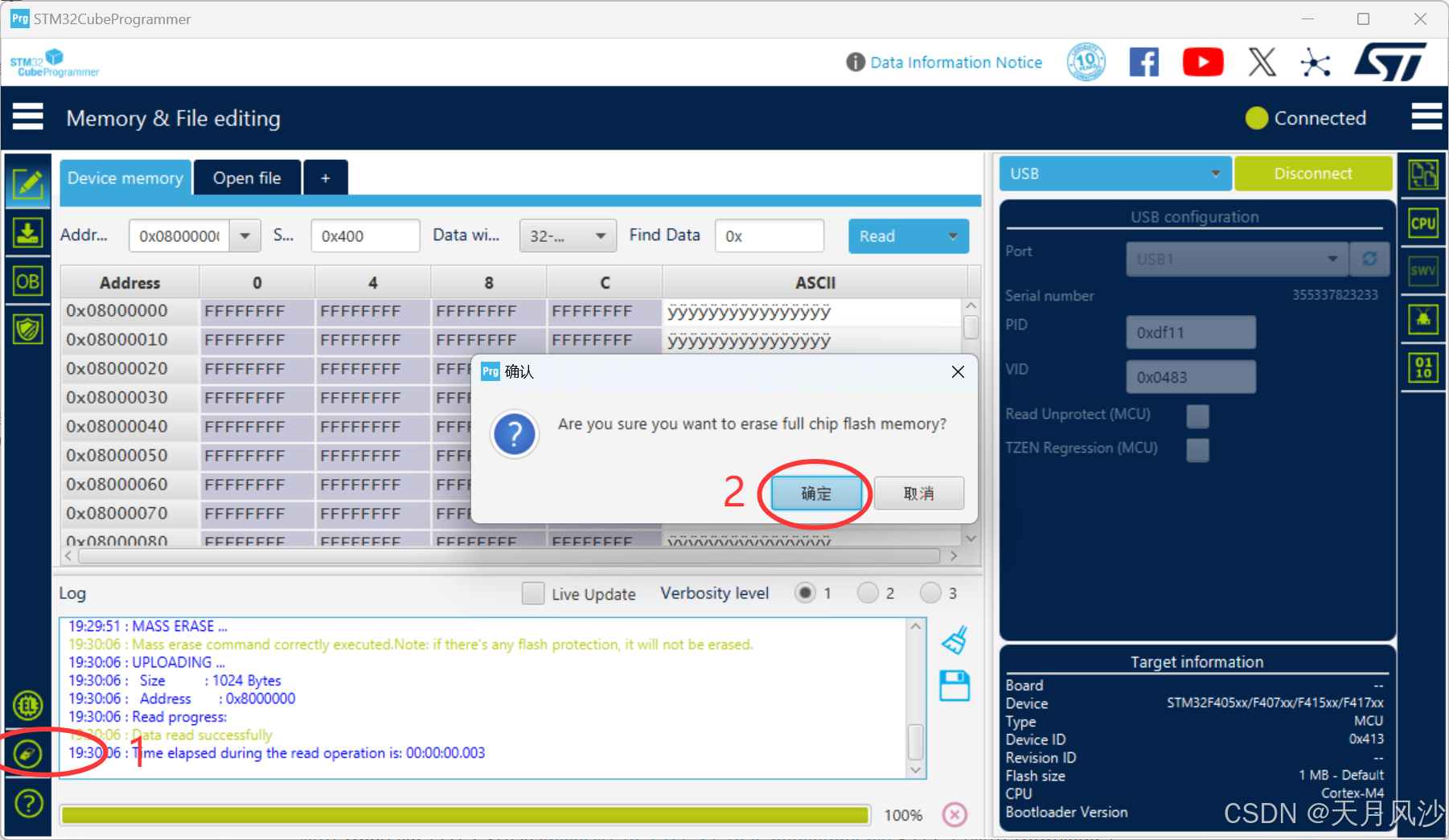Select verbosity level 3
Image resolution: width=1449 pixels, height=840 pixels.
click(930, 592)
